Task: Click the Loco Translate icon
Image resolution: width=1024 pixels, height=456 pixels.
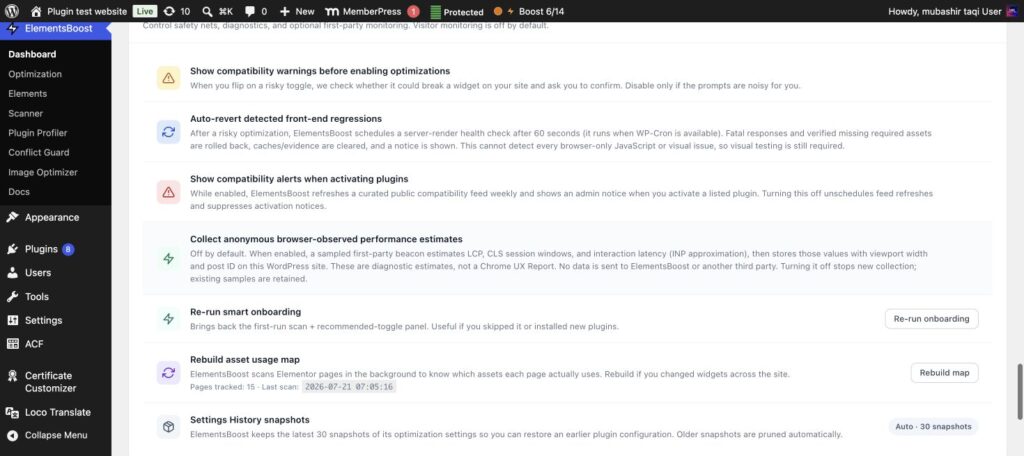Action: [12, 412]
